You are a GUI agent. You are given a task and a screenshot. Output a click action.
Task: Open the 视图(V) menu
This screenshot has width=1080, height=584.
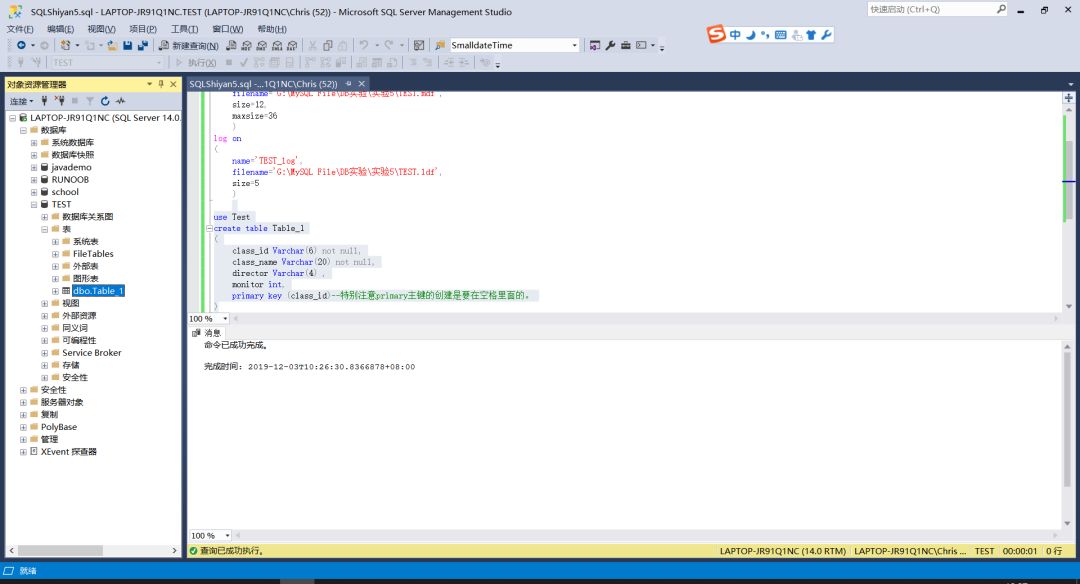click(101, 29)
